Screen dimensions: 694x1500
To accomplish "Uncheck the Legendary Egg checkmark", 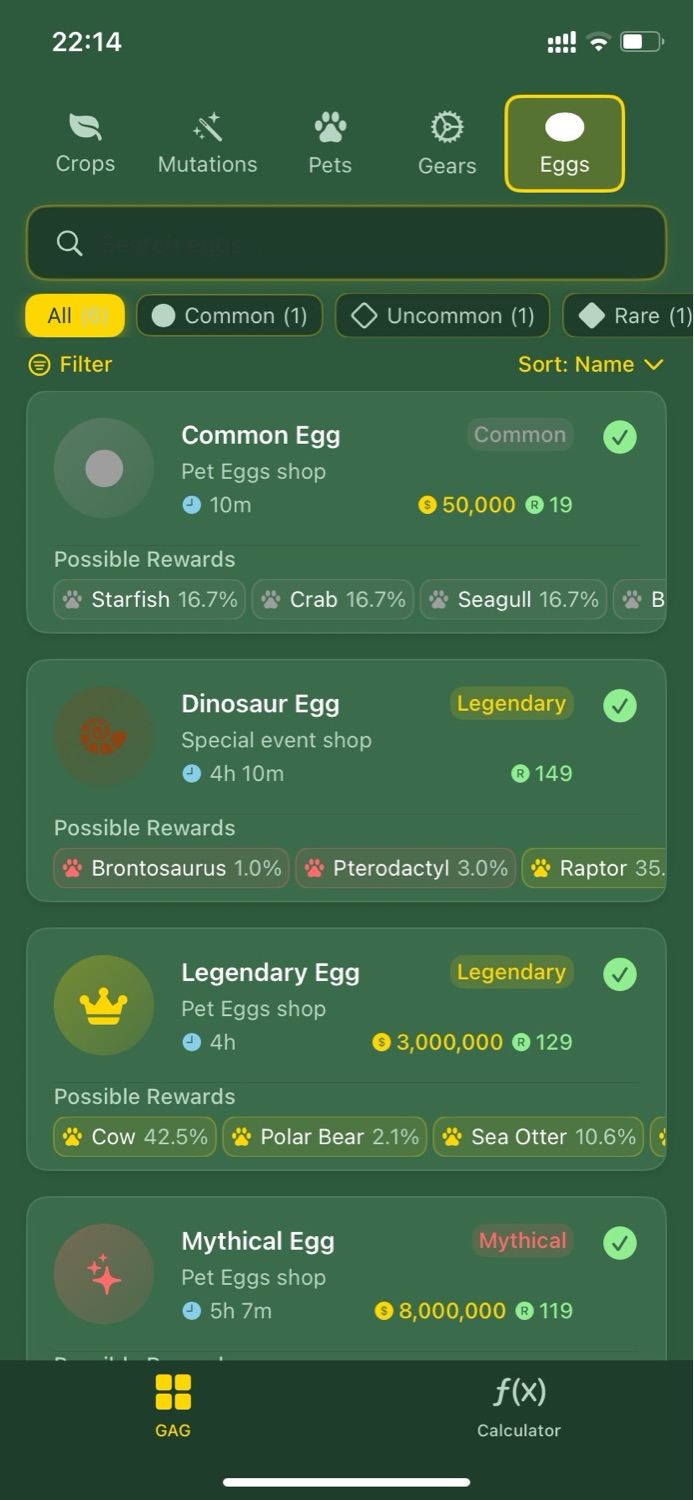I will [x=620, y=974].
